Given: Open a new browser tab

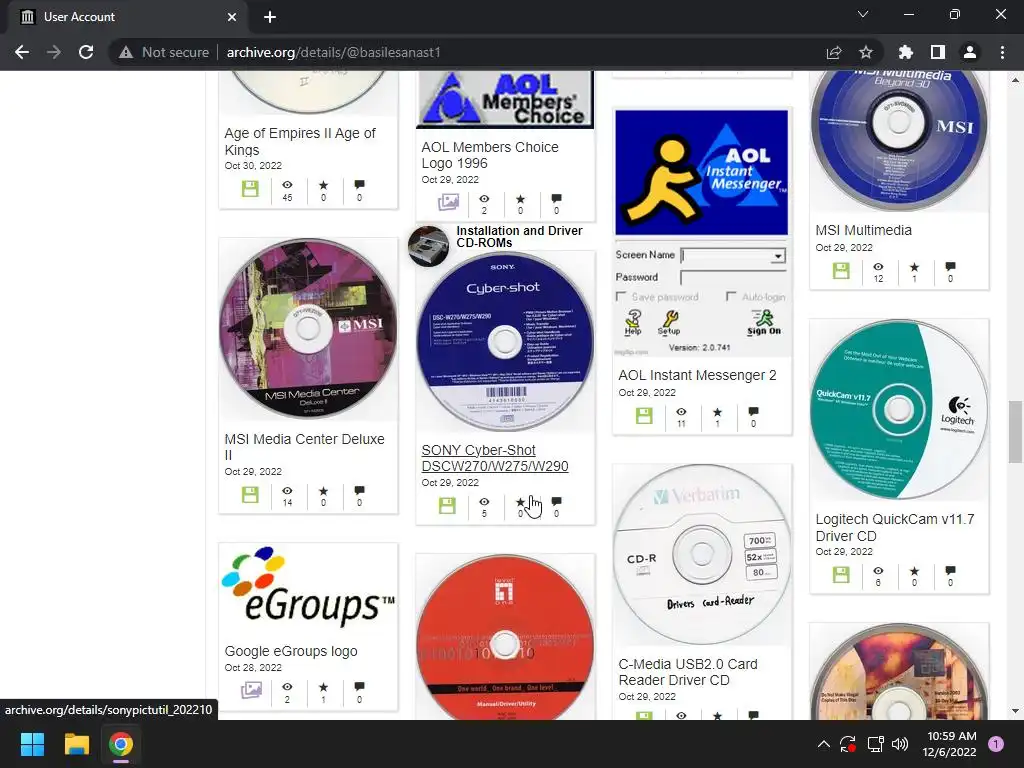Looking at the screenshot, I should 270,17.
